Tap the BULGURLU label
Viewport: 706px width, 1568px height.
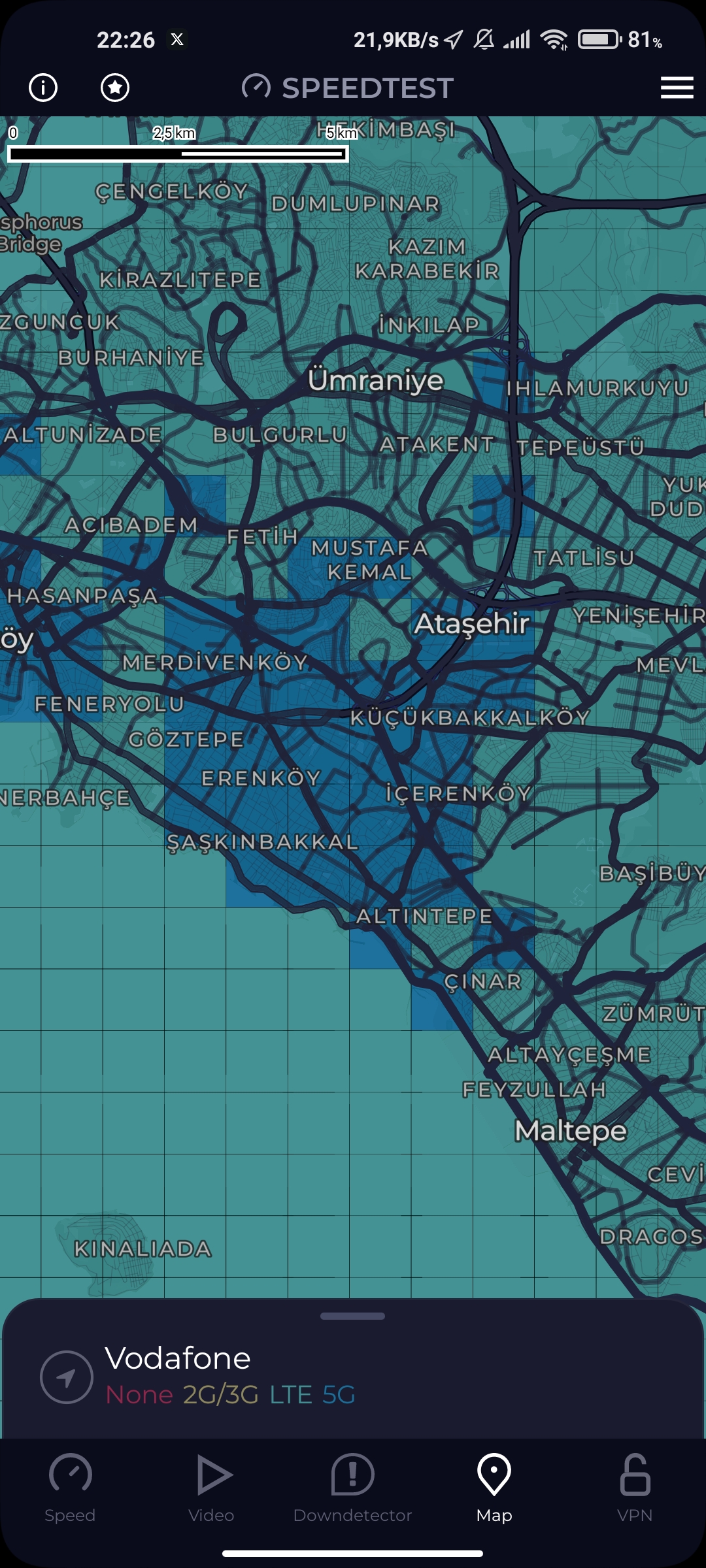click(280, 434)
